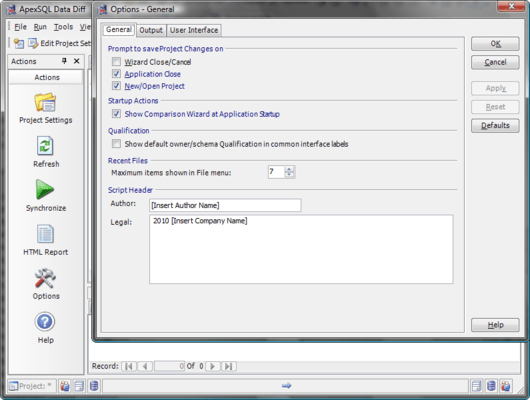Close the Actions panel
The width and height of the screenshot is (530, 400).
[x=77, y=61]
